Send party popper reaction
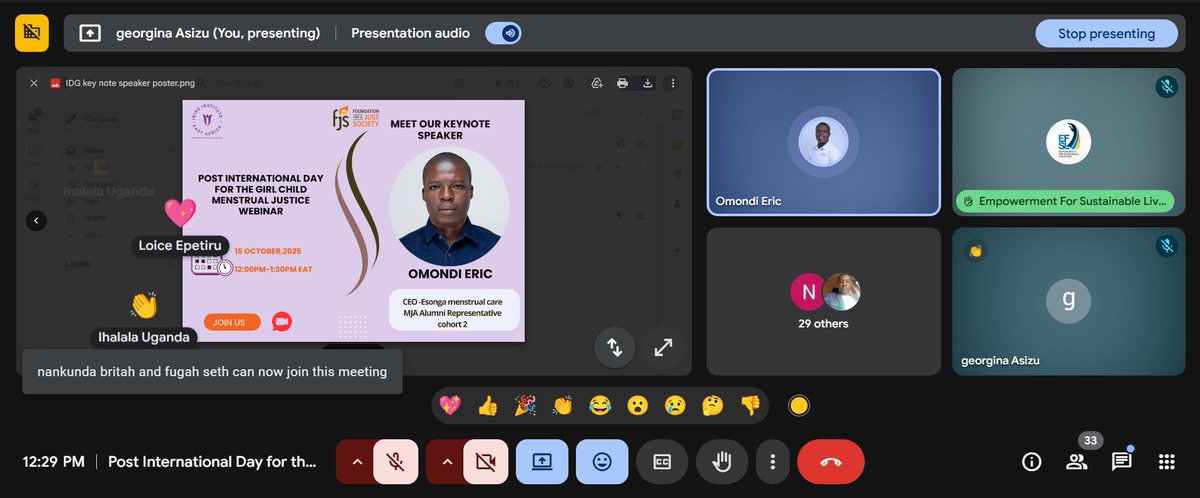This screenshot has height=498, width=1200. pyautogui.click(x=525, y=405)
